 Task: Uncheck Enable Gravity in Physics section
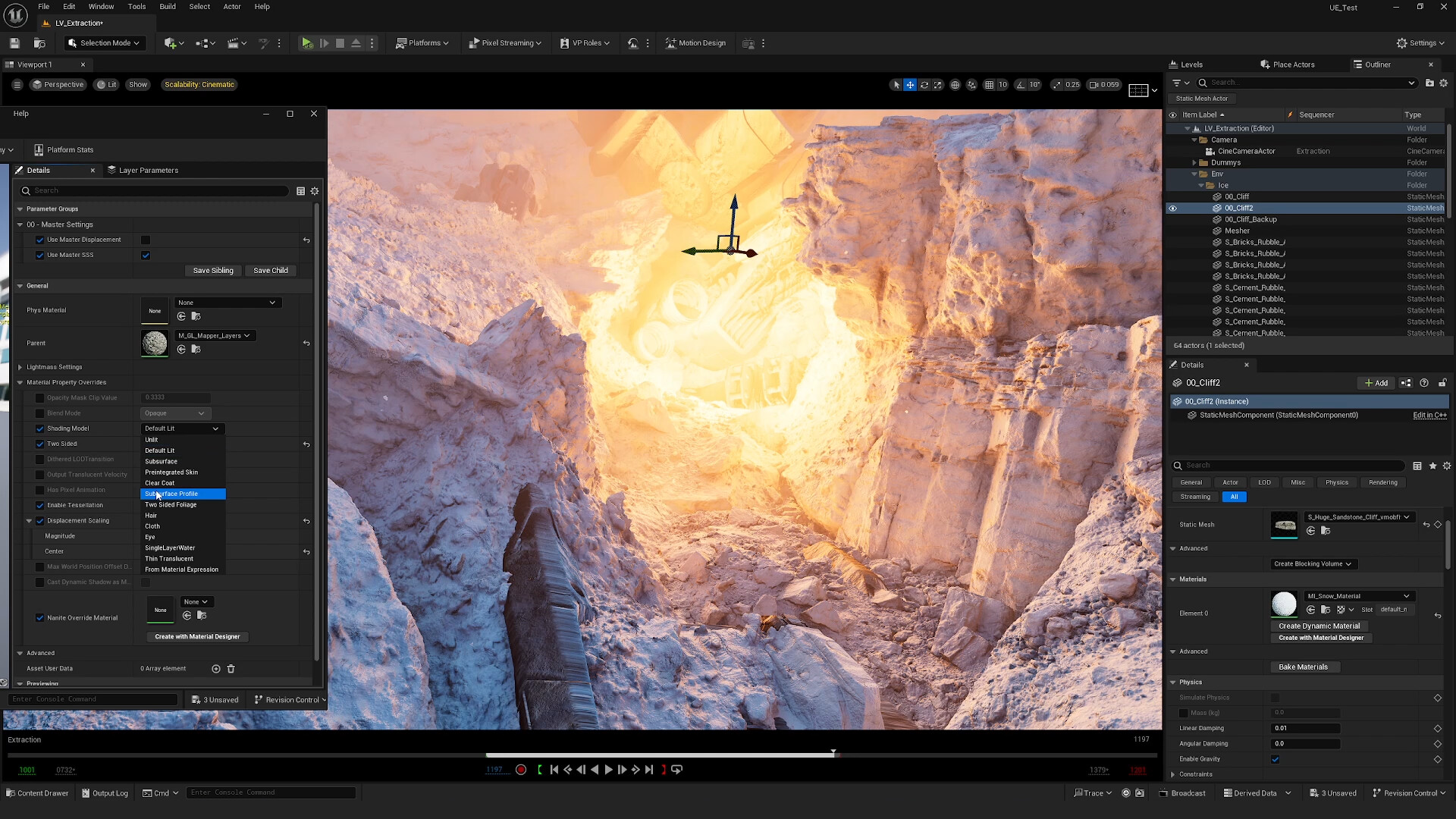tap(1275, 759)
